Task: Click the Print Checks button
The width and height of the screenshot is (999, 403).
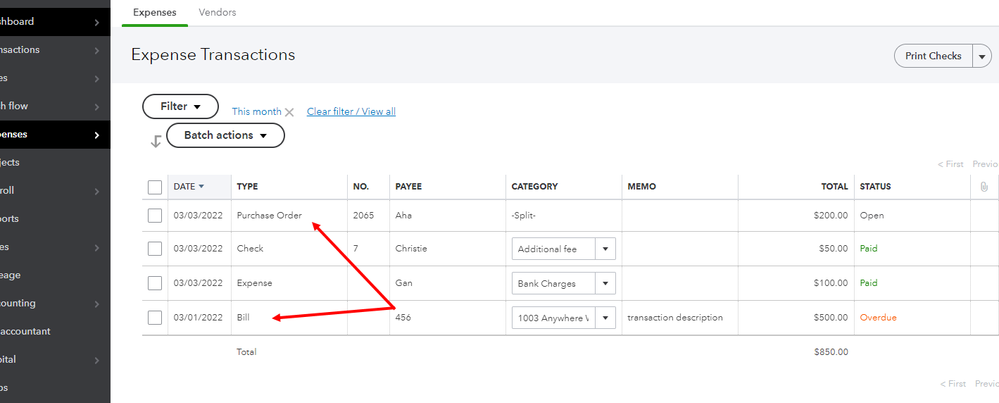Action: [x=933, y=56]
